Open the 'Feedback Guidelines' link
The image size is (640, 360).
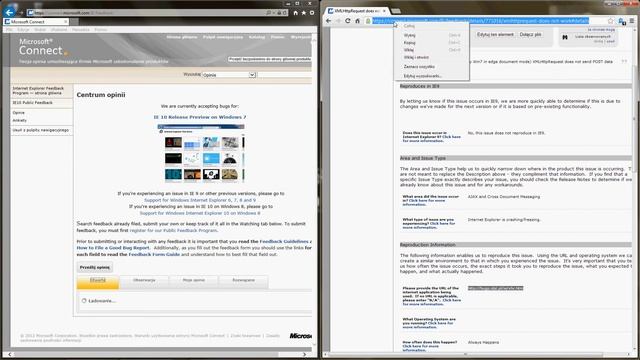(284, 241)
